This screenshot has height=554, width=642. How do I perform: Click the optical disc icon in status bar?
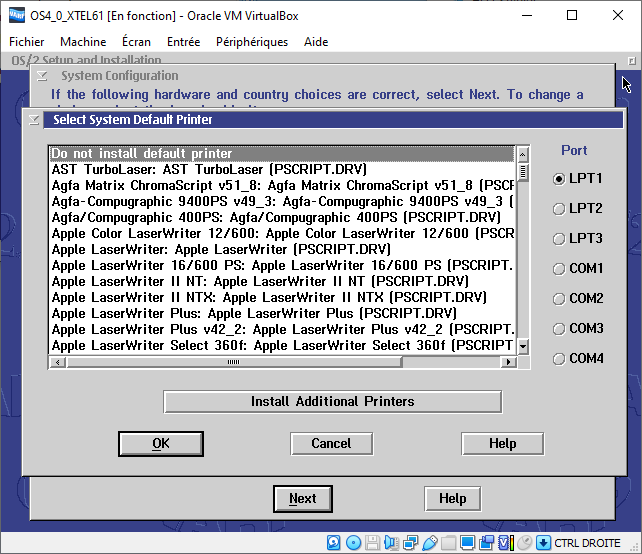pos(354,543)
